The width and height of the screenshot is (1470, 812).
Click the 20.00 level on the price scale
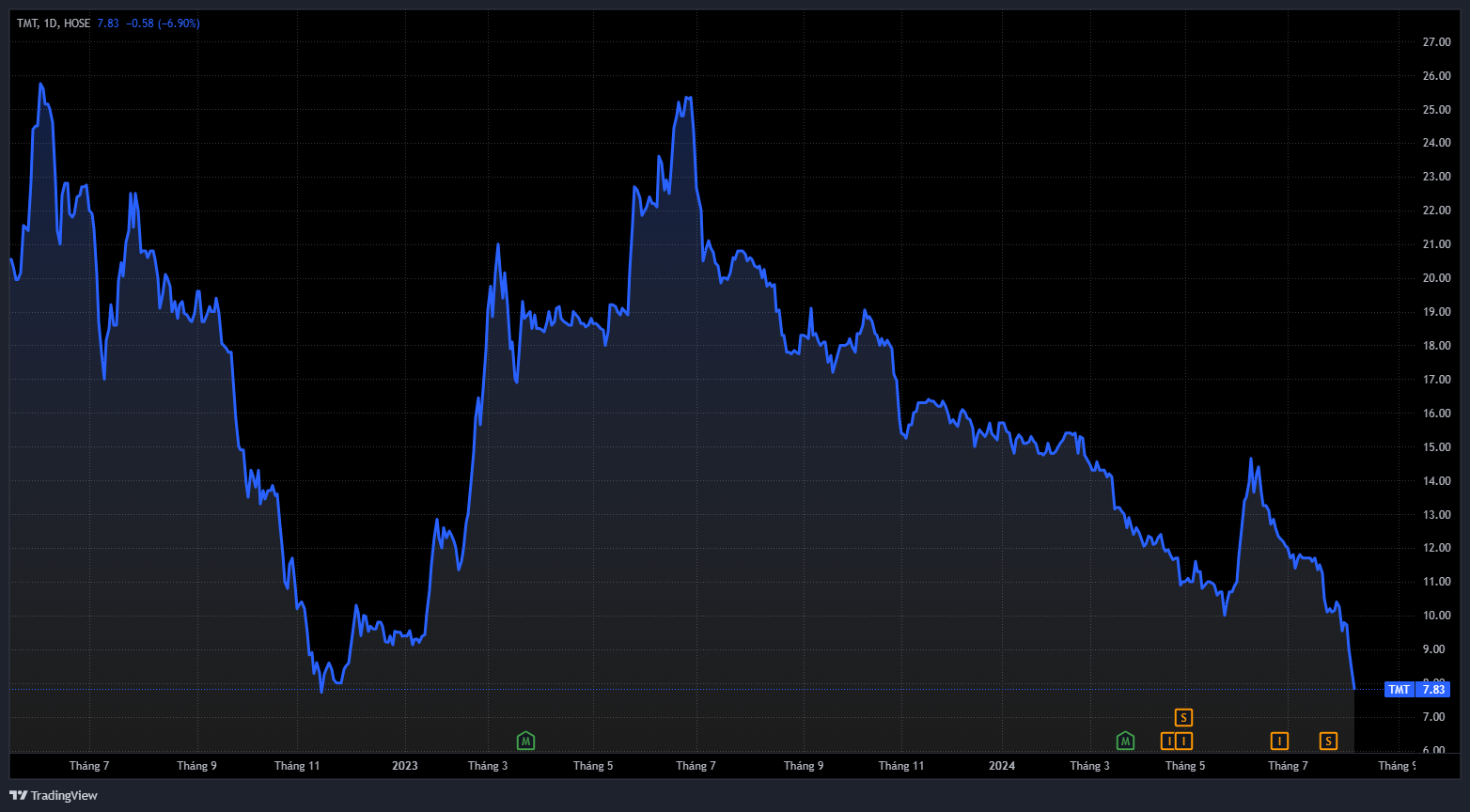point(1436,278)
